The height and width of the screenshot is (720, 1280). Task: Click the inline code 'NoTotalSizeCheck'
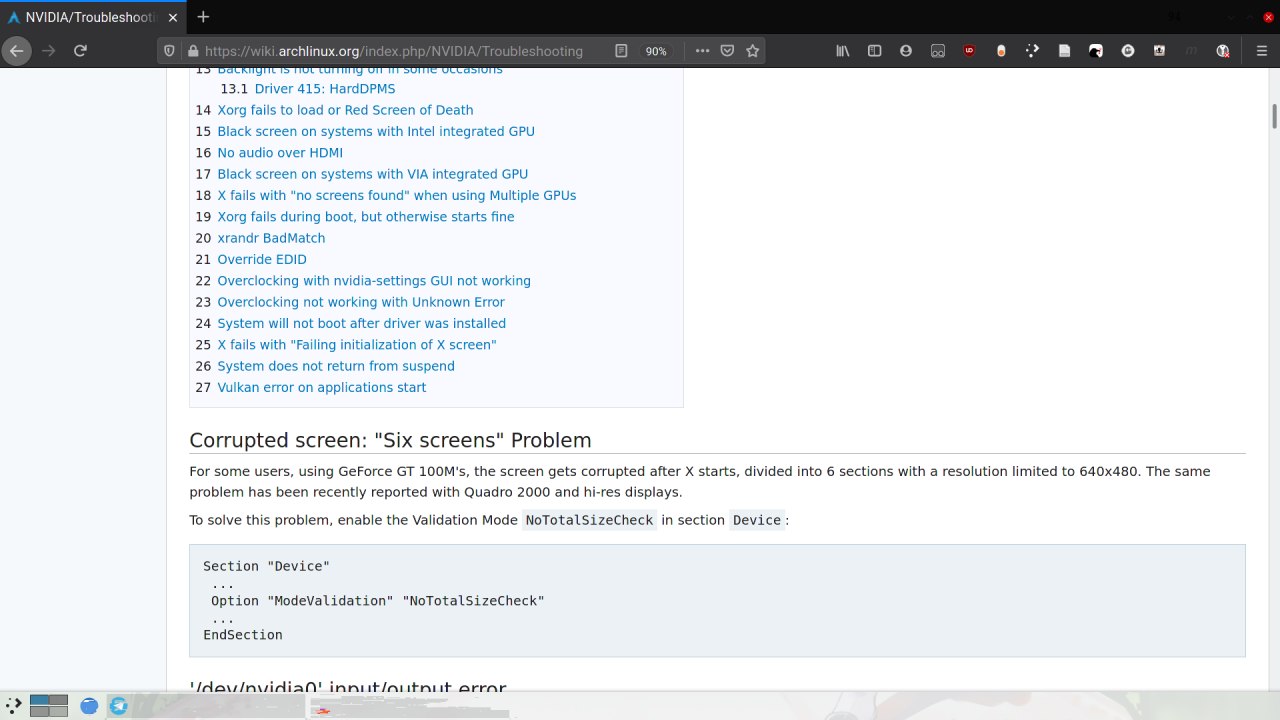coord(589,520)
